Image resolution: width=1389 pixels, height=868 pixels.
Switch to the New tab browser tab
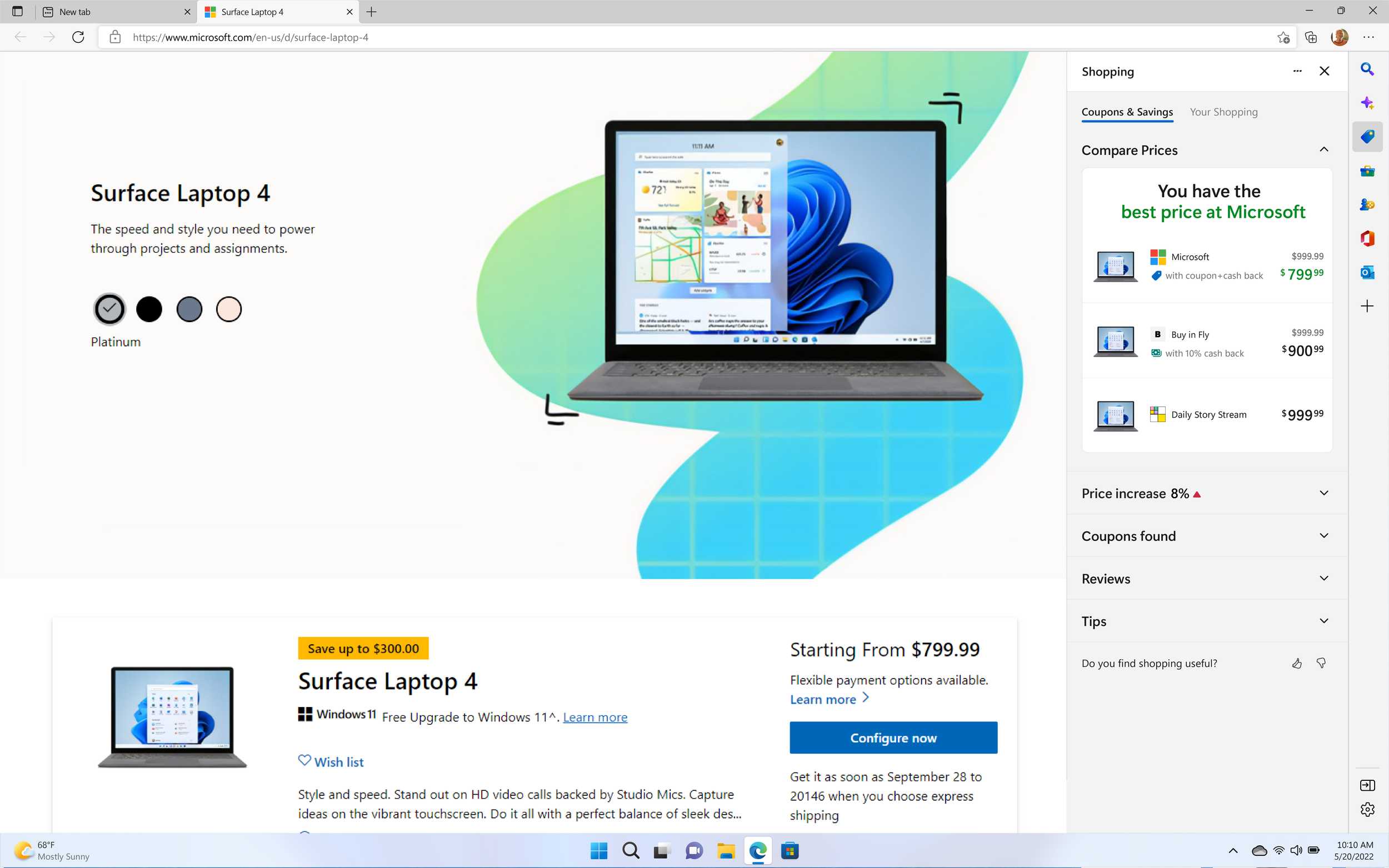click(x=115, y=12)
